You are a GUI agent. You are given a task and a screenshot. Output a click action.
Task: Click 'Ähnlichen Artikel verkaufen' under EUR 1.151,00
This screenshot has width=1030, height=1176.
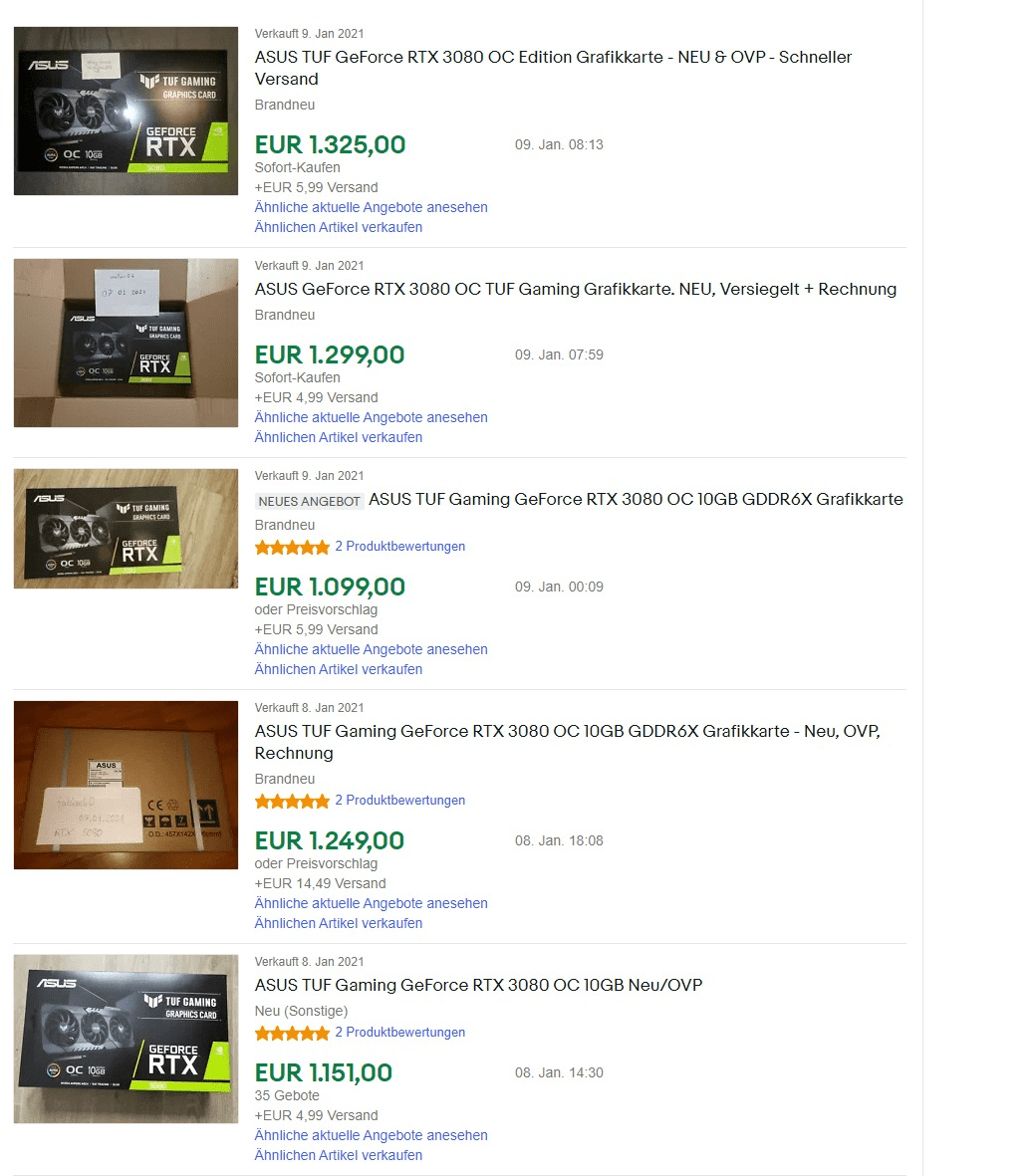pos(339,1155)
